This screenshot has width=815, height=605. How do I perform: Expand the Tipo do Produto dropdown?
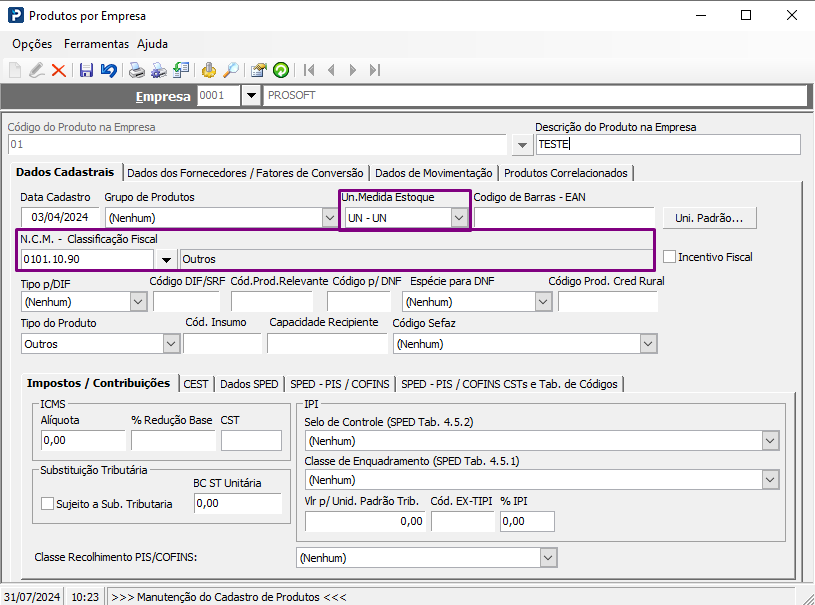coord(171,344)
